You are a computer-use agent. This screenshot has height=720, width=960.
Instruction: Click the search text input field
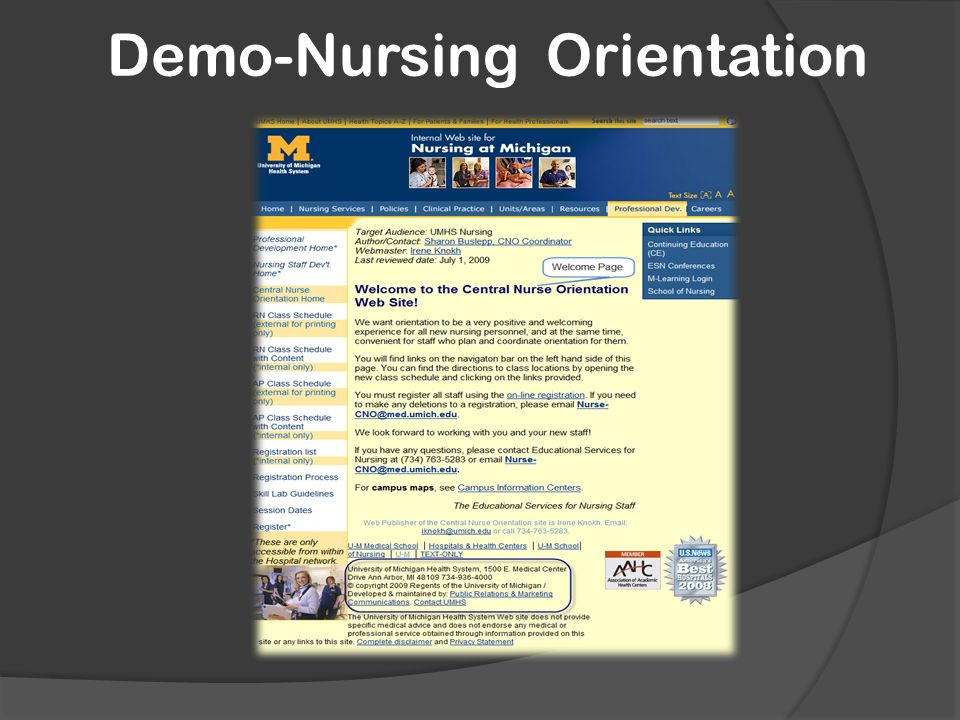click(x=681, y=121)
